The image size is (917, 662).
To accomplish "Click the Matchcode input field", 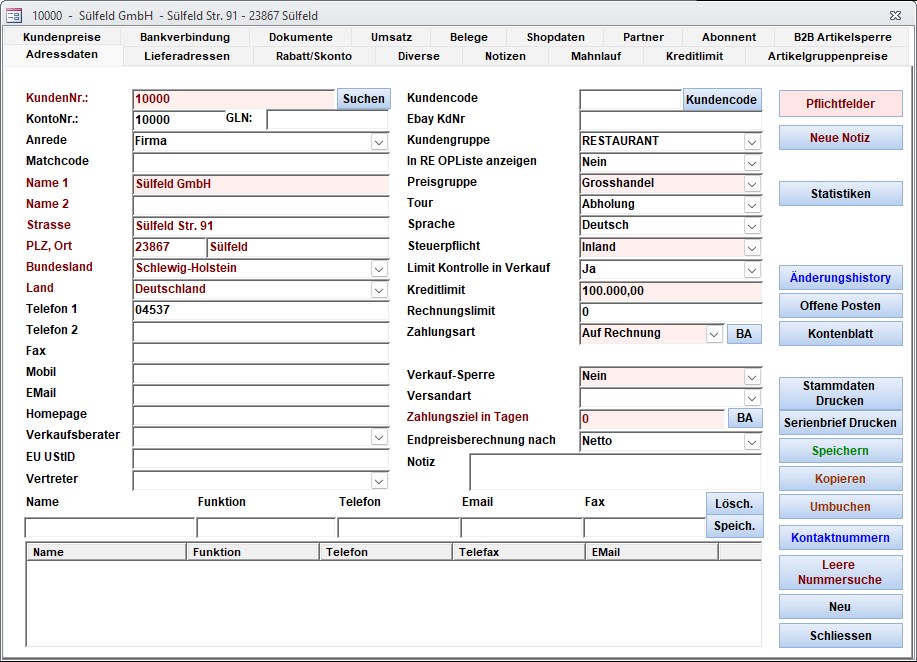I will tap(260, 162).
